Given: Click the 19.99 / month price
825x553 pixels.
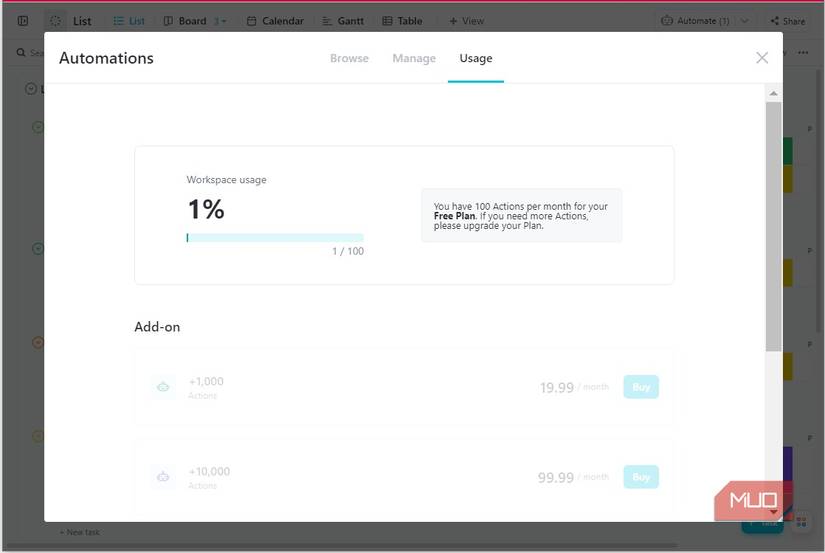Looking at the screenshot, I should [x=574, y=388].
